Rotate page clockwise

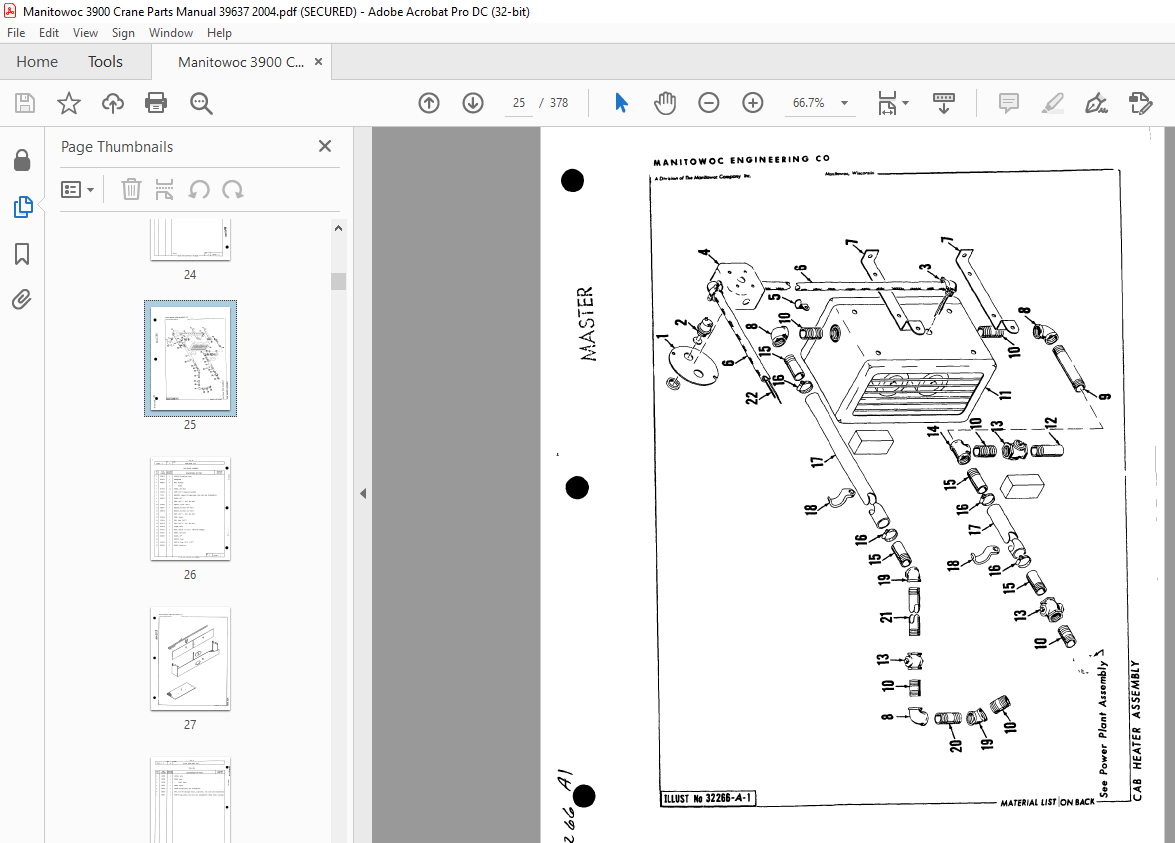[x=233, y=190]
